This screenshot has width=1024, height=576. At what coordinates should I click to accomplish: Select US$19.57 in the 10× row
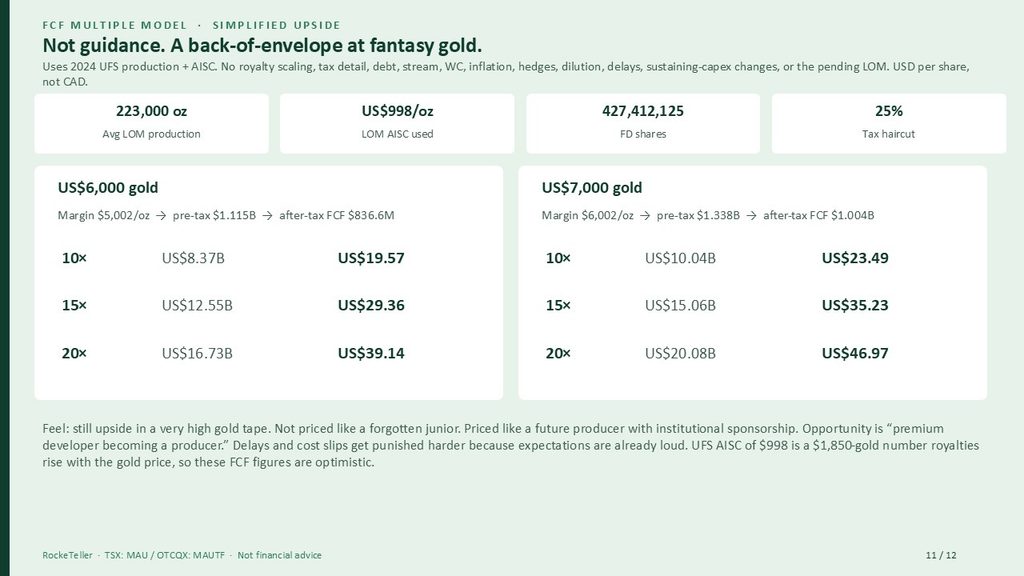[371, 258]
